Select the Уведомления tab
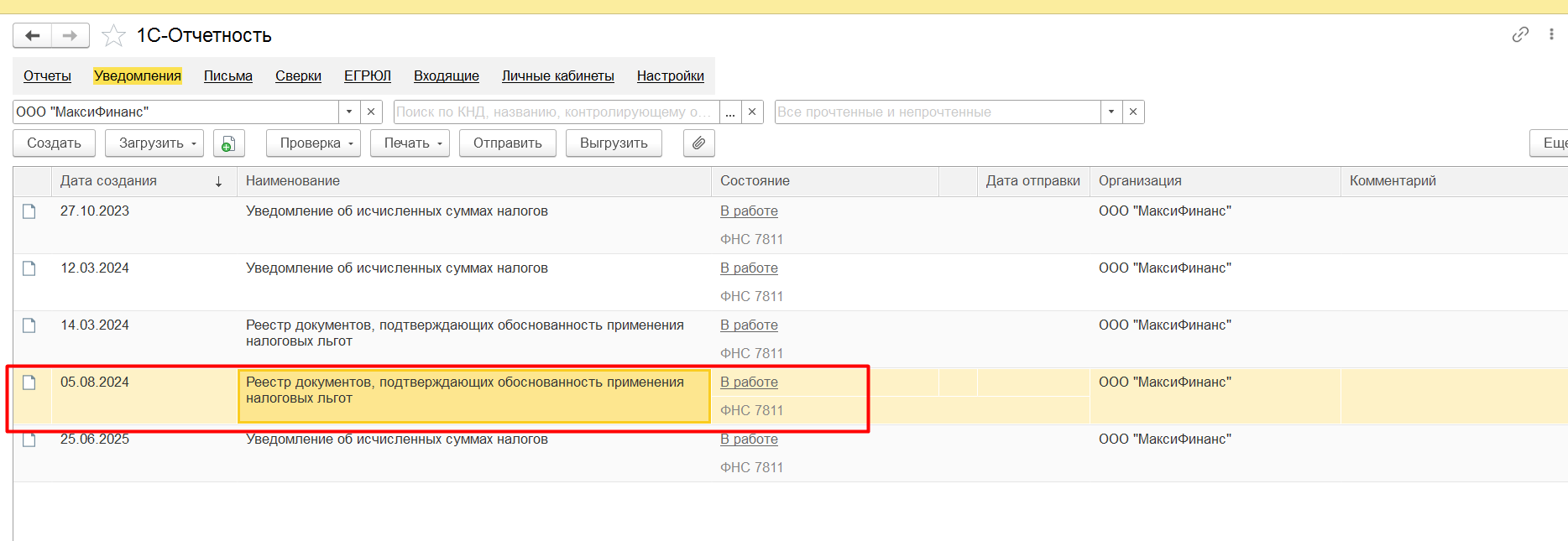This screenshot has width=1568, height=541. coord(138,75)
